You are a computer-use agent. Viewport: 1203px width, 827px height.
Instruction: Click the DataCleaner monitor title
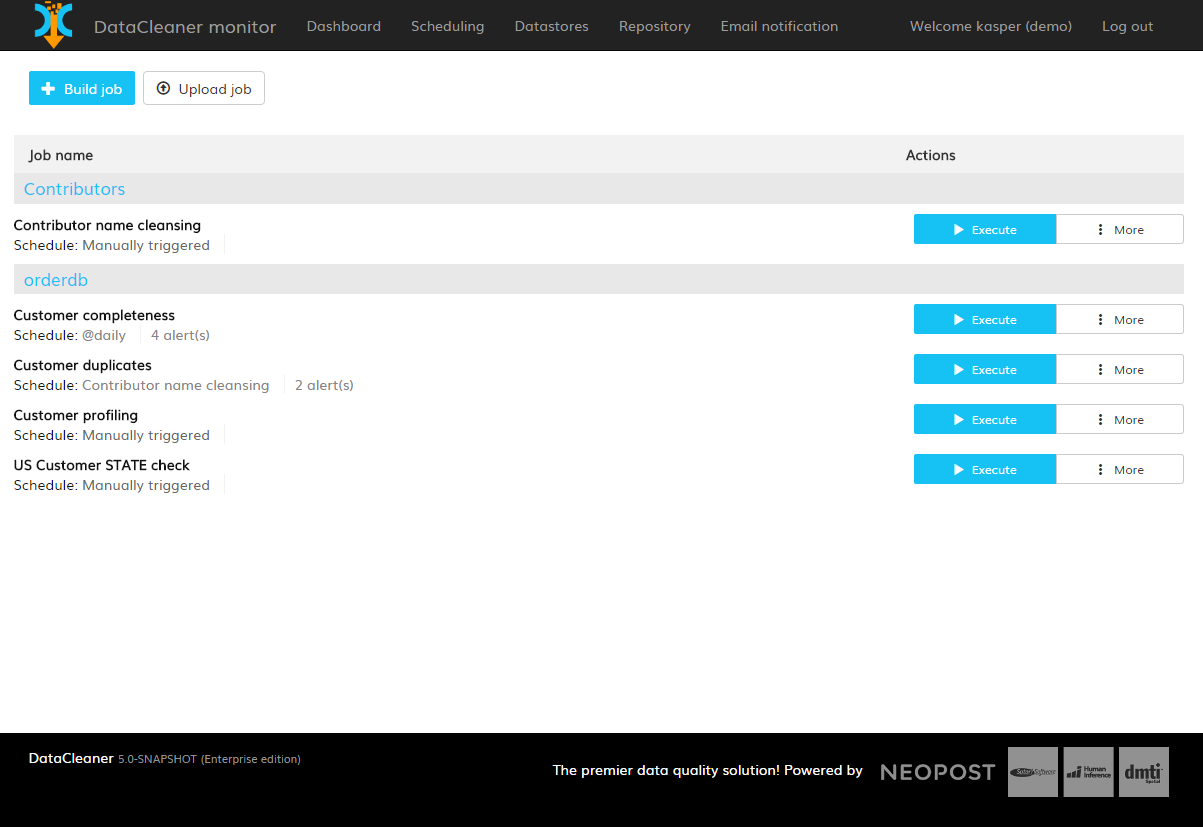click(185, 27)
